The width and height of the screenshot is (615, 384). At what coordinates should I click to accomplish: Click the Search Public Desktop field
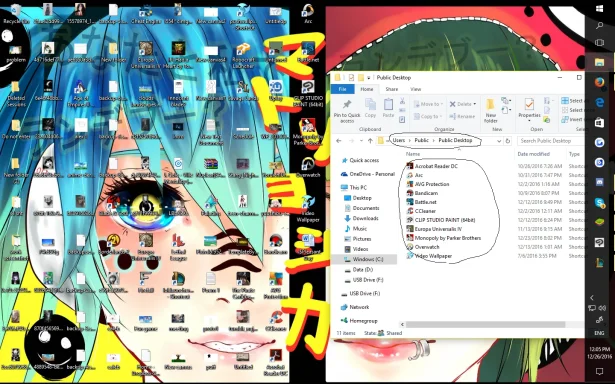(x=550, y=140)
